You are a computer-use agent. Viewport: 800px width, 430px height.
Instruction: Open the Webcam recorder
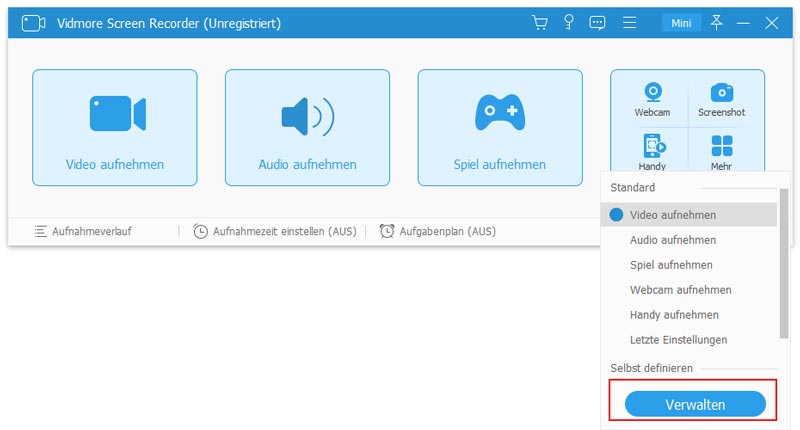(x=652, y=99)
